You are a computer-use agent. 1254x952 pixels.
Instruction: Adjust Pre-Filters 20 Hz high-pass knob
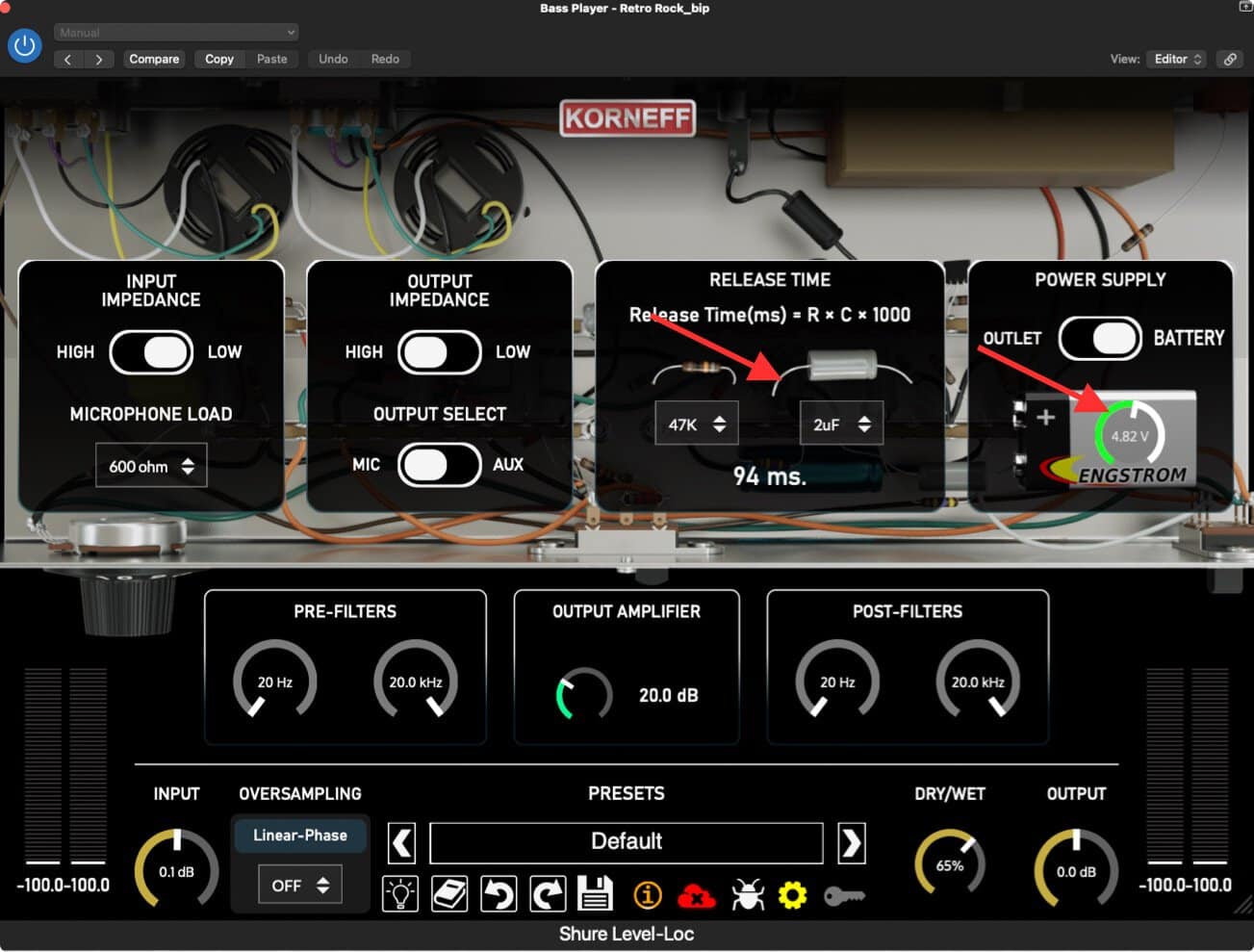coord(275,681)
